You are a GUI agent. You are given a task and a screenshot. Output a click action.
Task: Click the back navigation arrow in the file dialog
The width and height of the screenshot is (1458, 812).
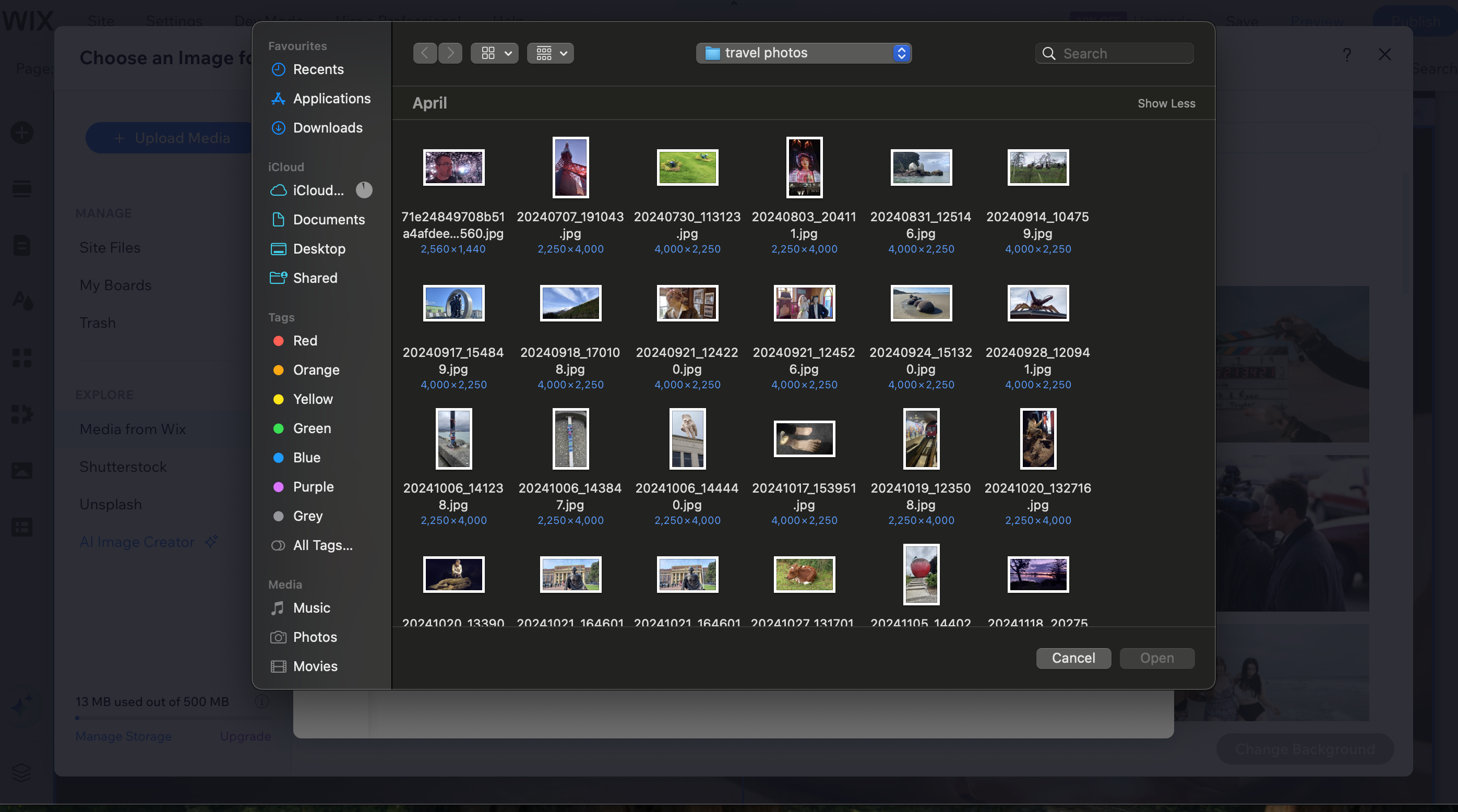(425, 53)
